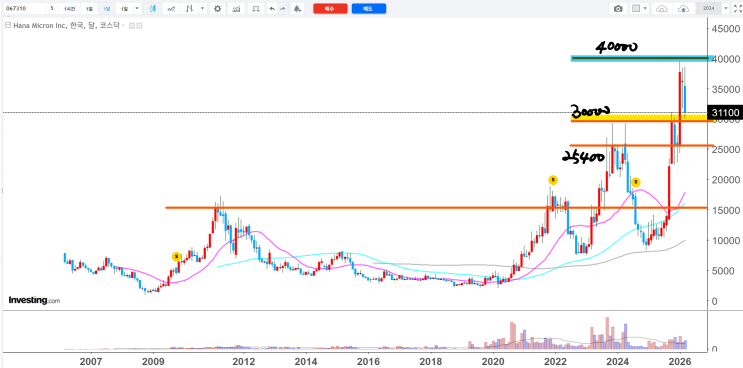Toggle fullscreen chart mode
This screenshot has height=368, width=743.
point(737,9)
